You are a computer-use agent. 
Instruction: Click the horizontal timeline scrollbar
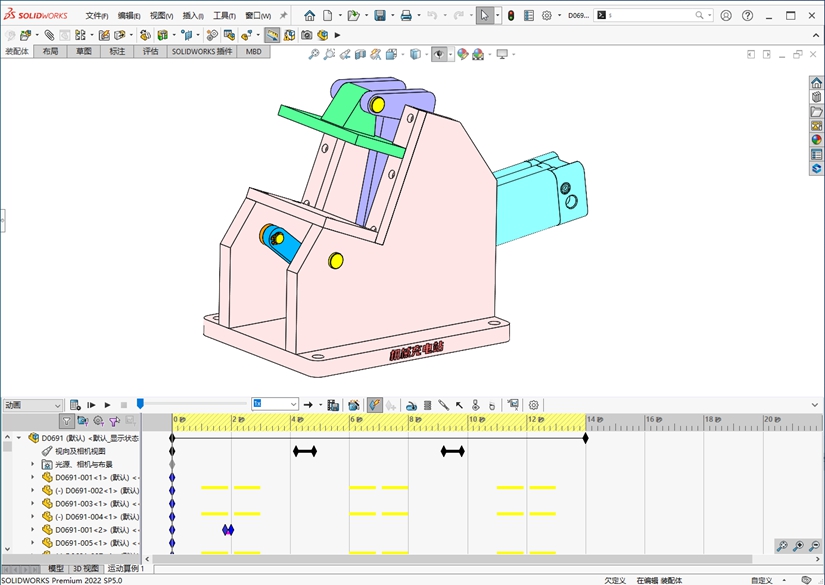coord(452,559)
